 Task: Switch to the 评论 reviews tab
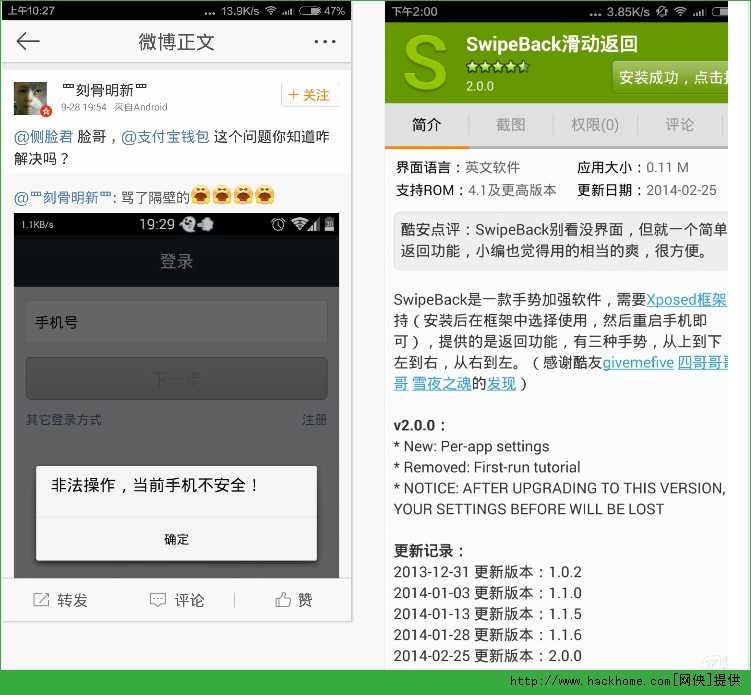[x=679, y=125]
